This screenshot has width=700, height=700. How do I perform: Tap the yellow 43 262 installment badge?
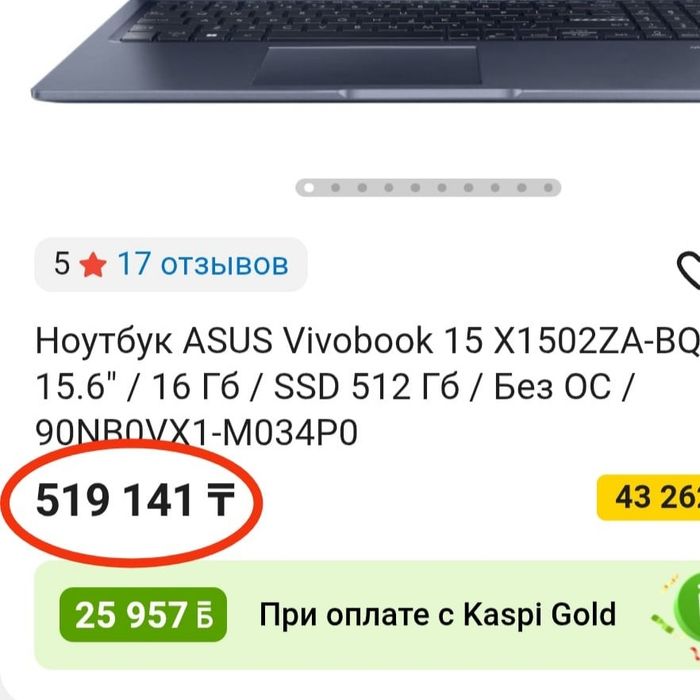coord(649,497)
